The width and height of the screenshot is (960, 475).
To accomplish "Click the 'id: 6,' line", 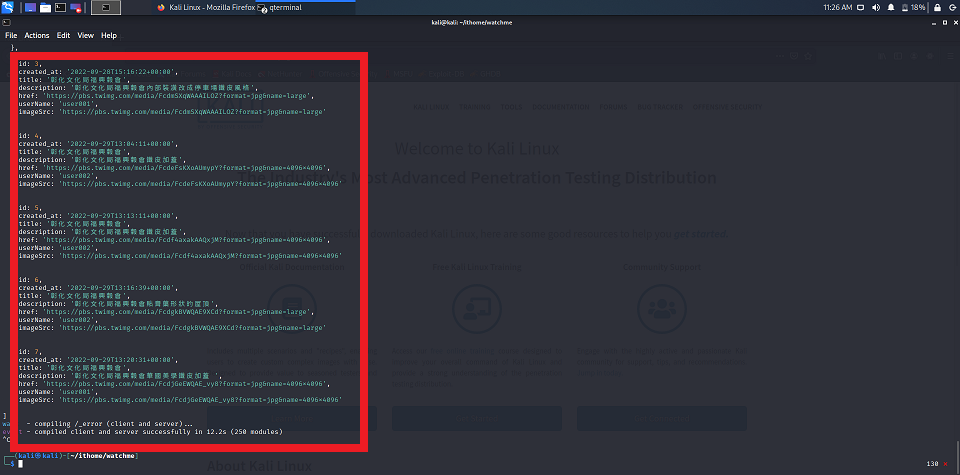I will pyautogui.click(x=29, y=279).
